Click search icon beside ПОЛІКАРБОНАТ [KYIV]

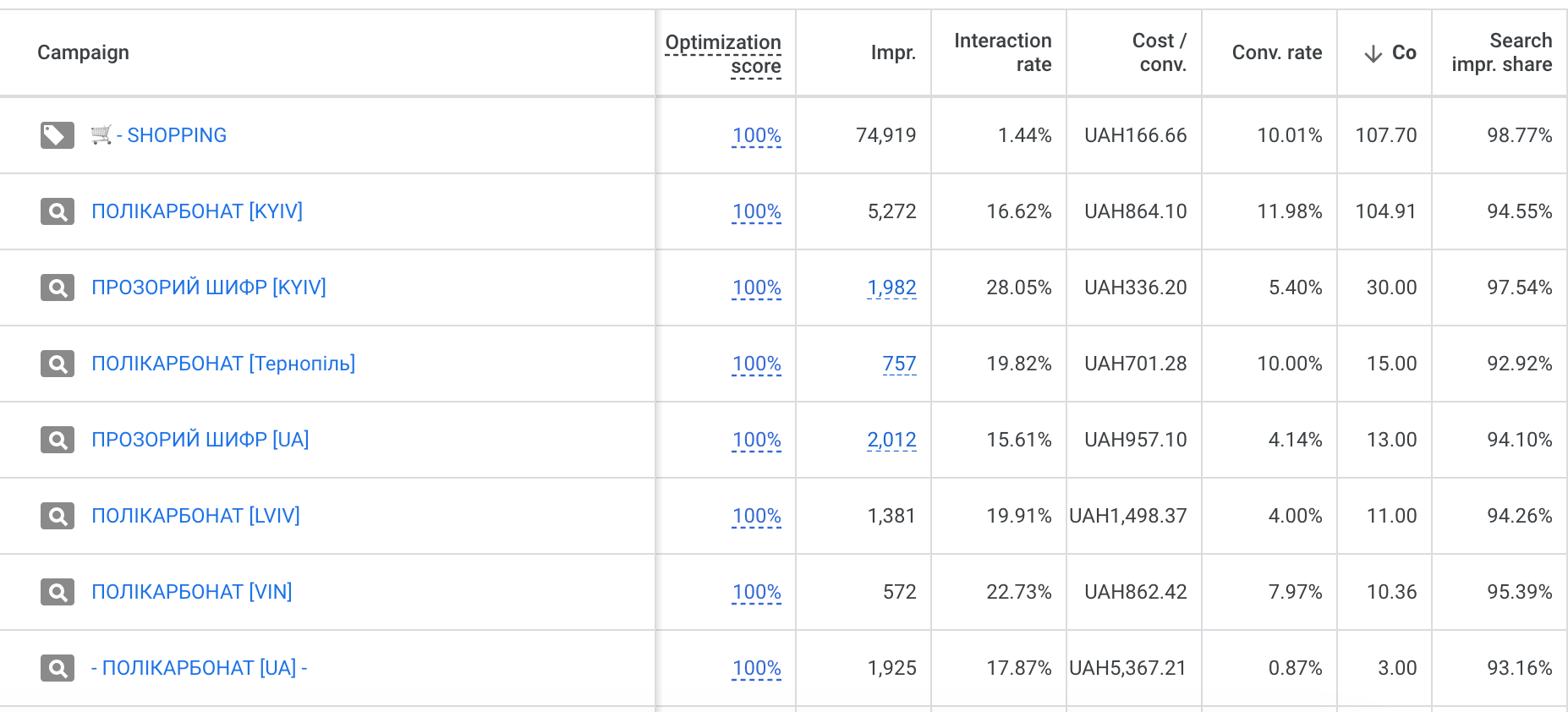[58, 211]
